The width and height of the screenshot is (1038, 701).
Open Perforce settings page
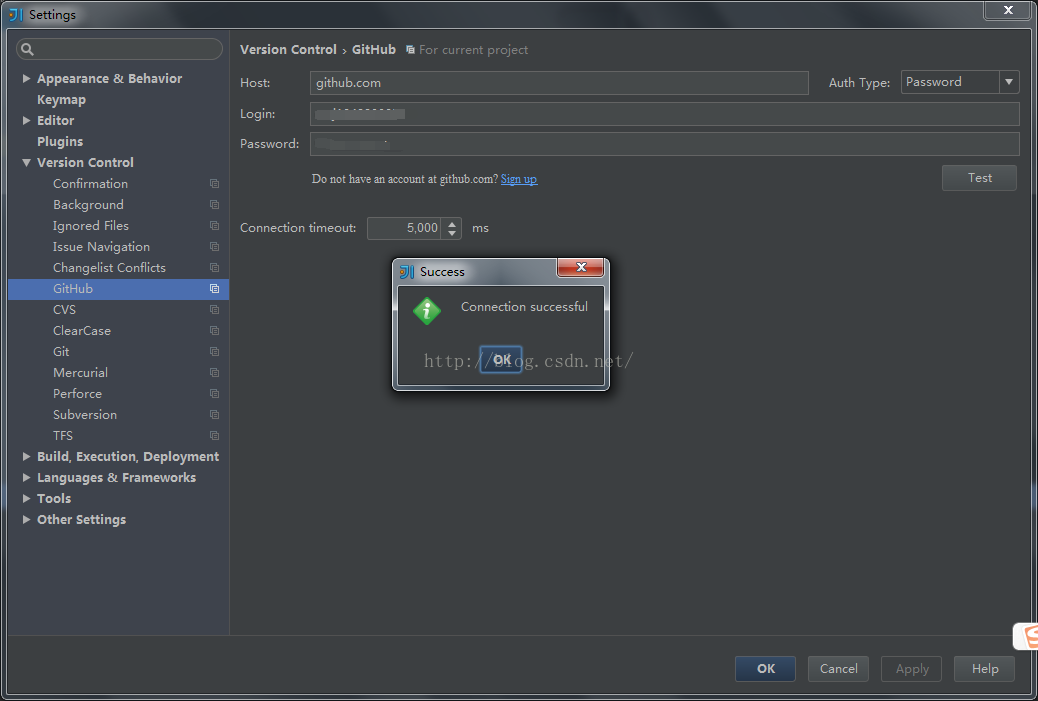click(x=77, y=393)
